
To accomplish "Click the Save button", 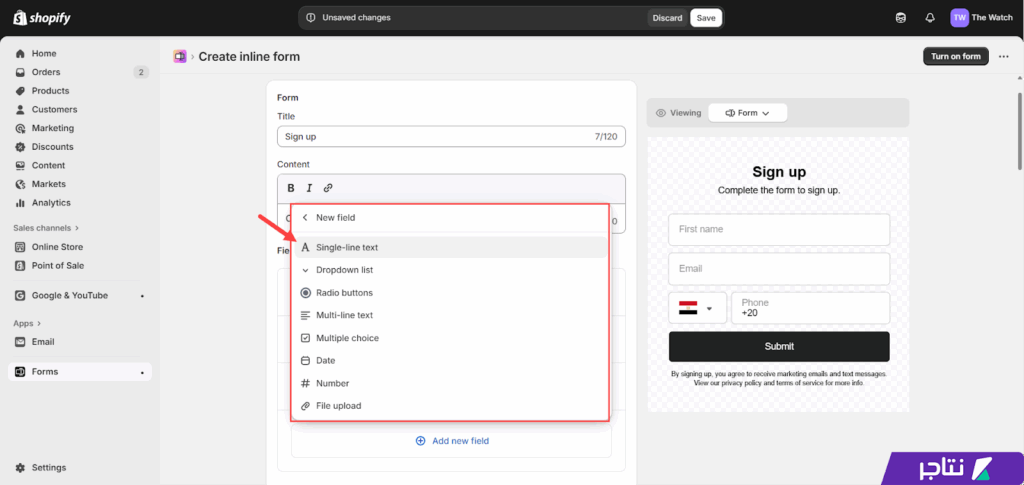I will click(x=706, y=18).
